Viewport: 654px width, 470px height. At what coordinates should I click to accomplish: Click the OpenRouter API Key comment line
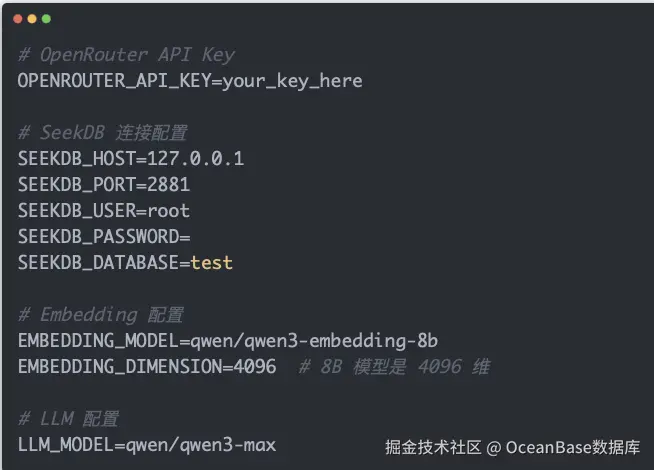127,55
